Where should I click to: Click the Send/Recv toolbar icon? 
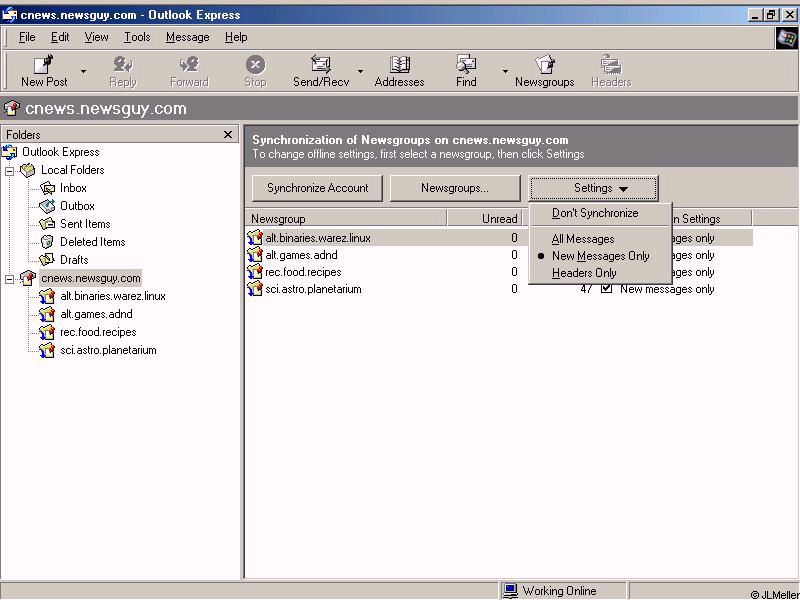pyautogui.click(x=320, y=65)
